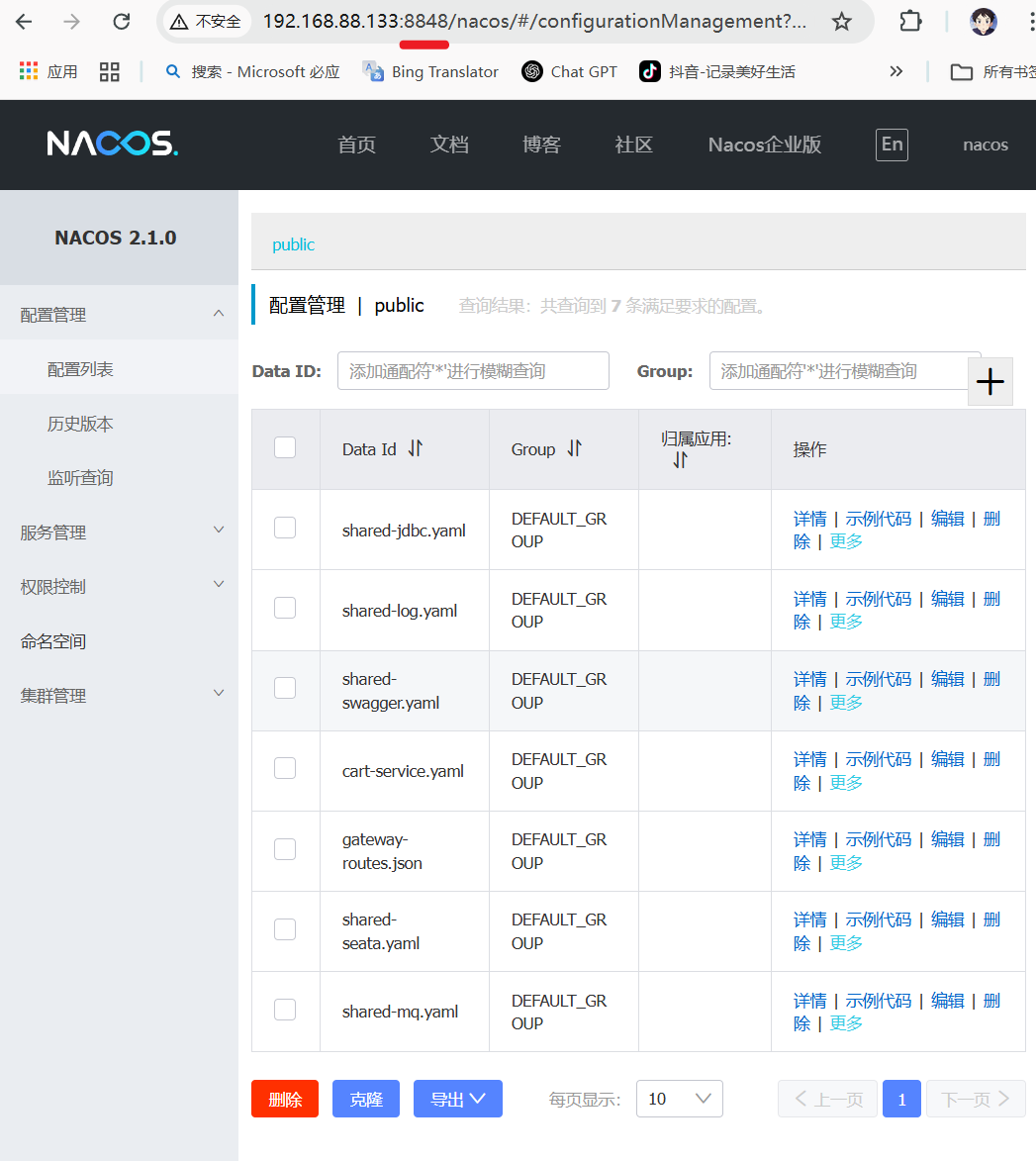The image size is (1036, 1161).
Task: Go to 命名空间 in the sidebar
Action: pos(53,641)
